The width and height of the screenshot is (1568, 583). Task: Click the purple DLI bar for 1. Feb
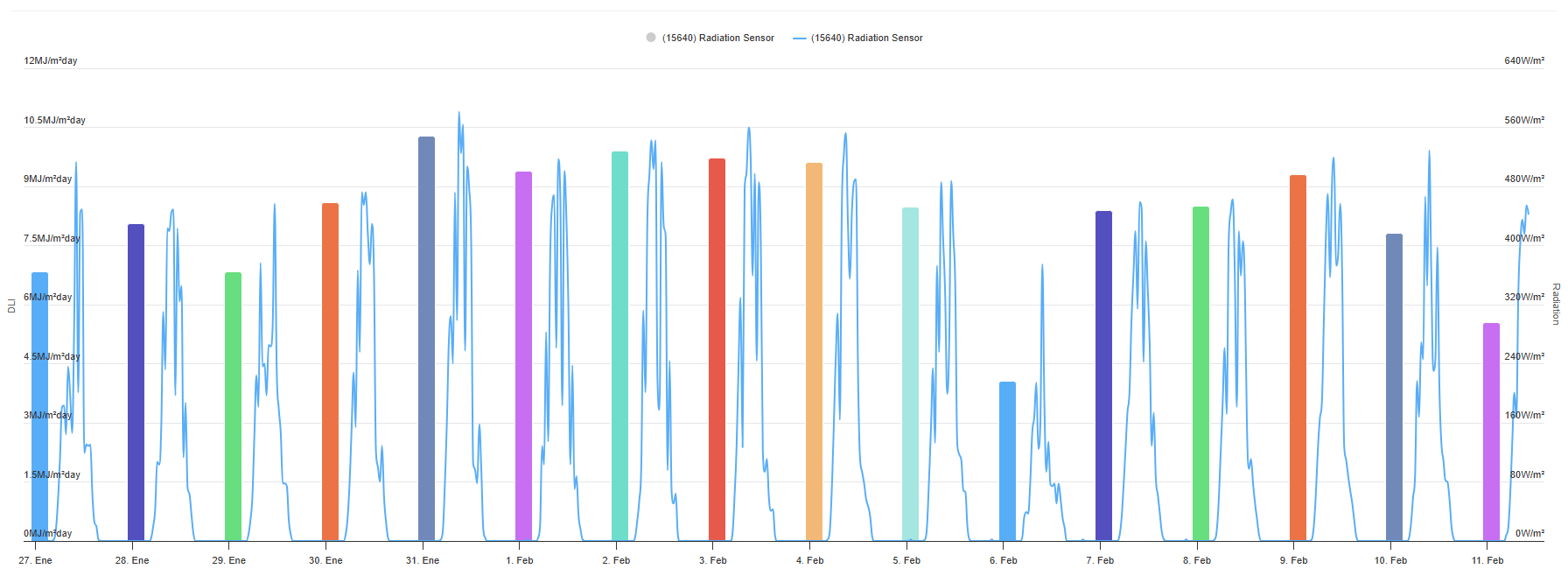coord(523,356)
